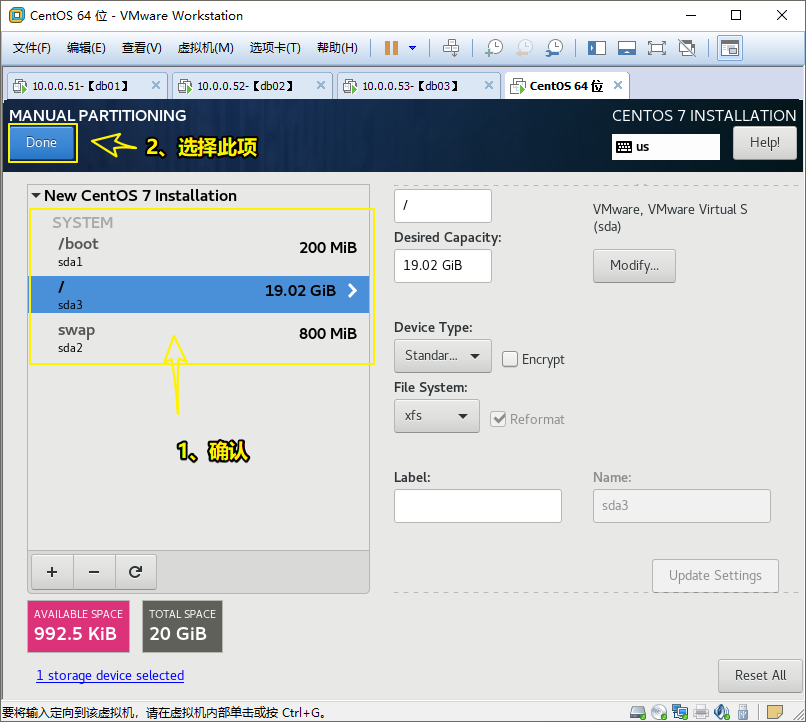Add a new mount point with plus
Viewport: 806px width, 722px height.
click(52, 572)
